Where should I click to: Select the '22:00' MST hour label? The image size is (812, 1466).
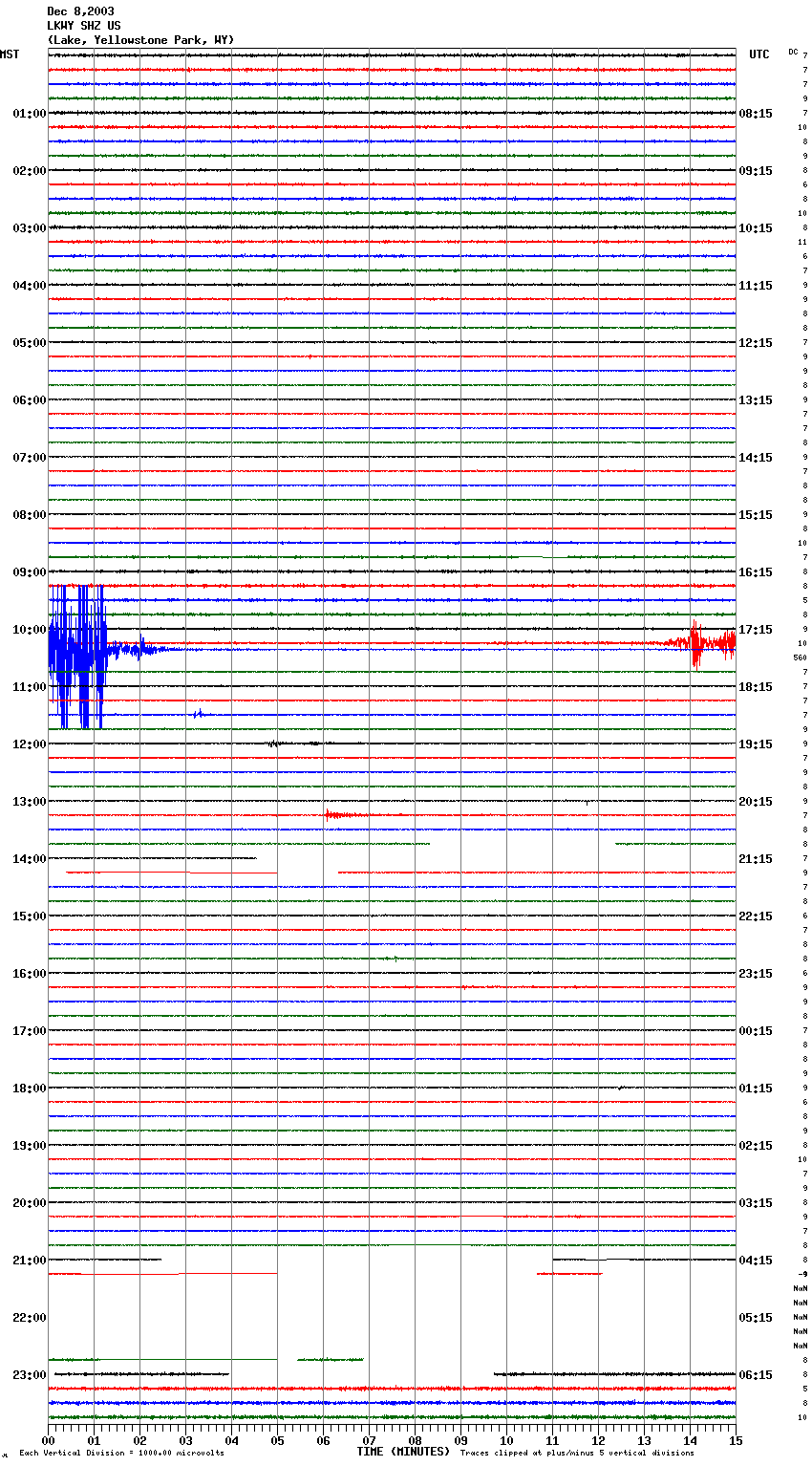point(30,1318)
